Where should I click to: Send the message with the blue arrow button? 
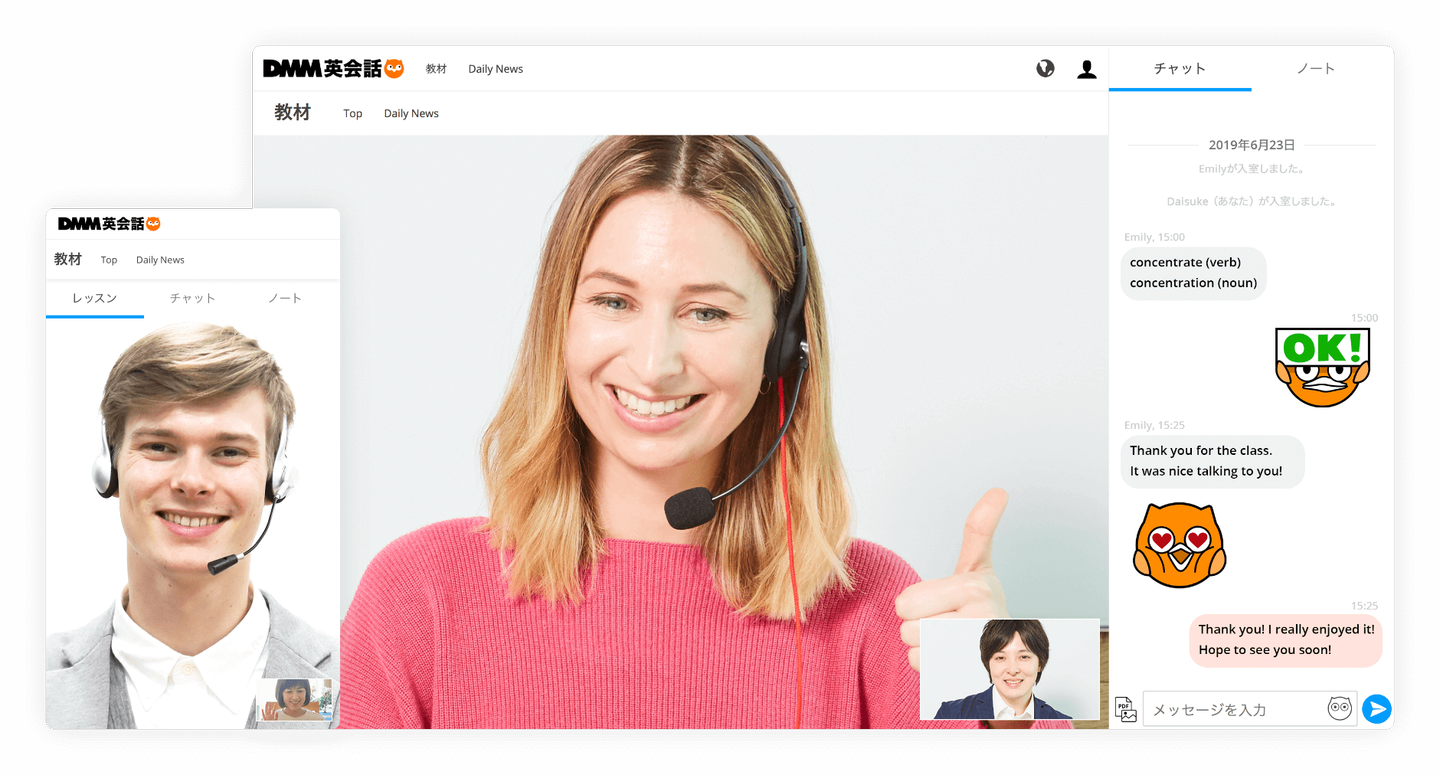[1377, 709]
